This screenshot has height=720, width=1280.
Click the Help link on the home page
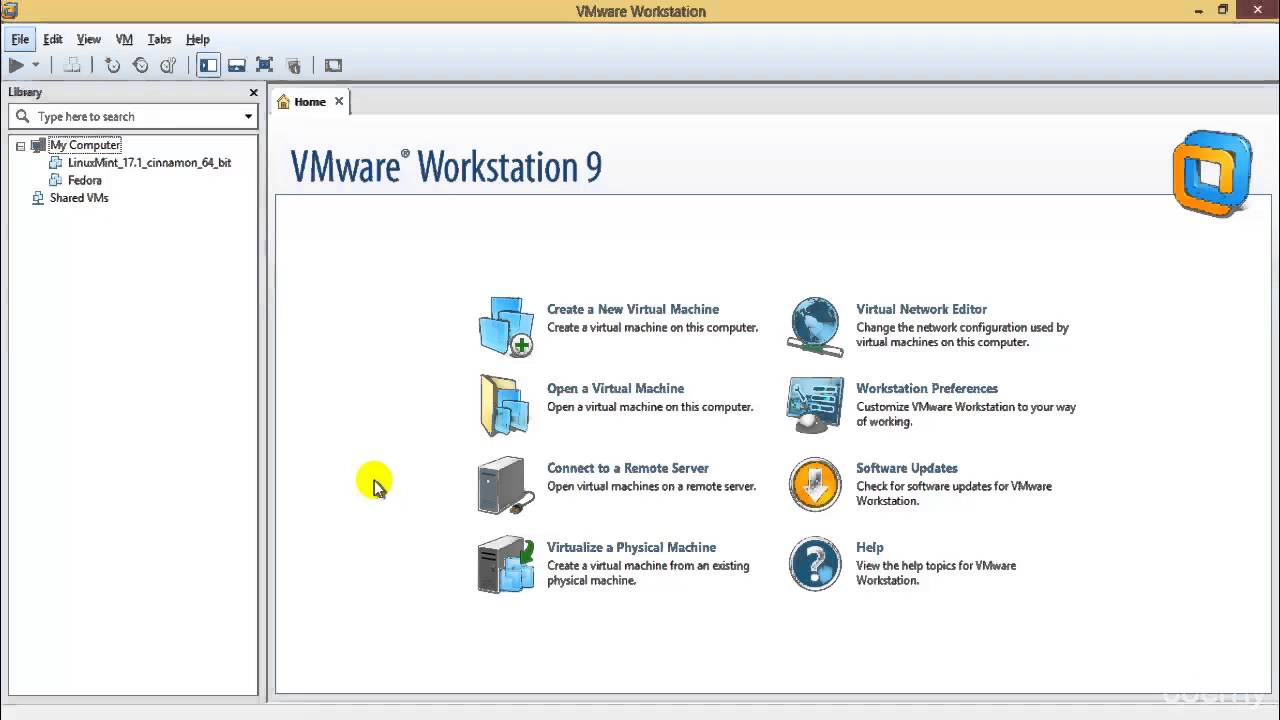[x=870, y=547]
